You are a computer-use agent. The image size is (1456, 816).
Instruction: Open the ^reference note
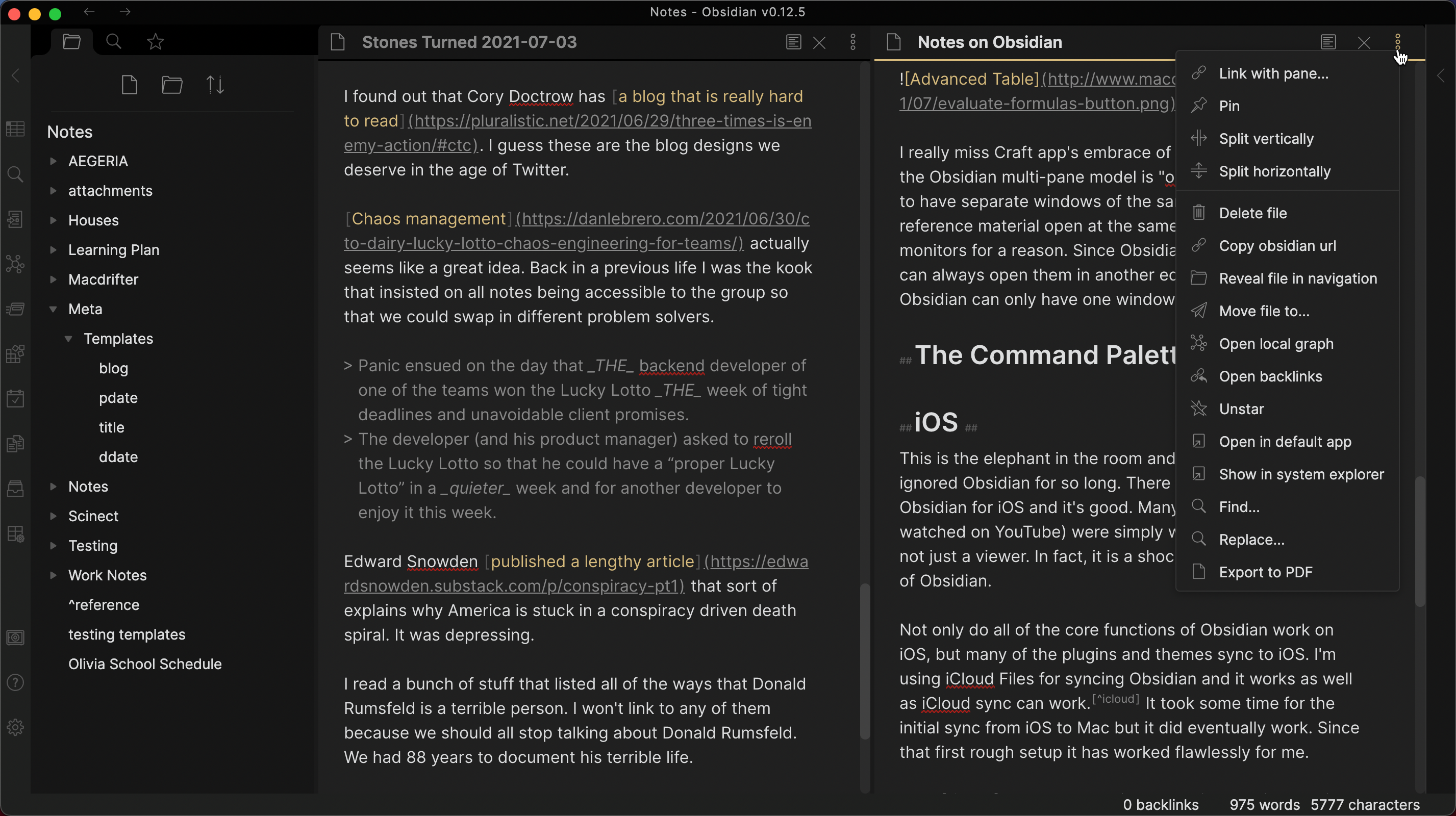click(104, 605)
